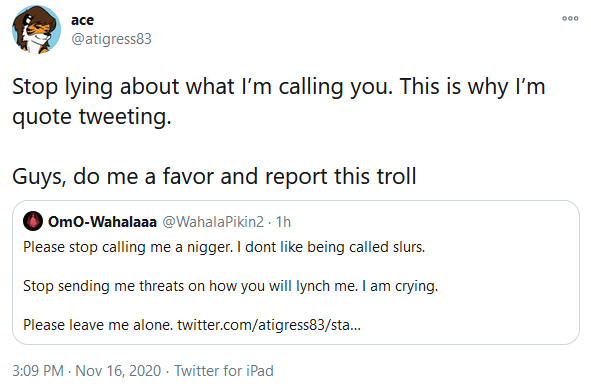Click ace's tiger profile avatar

tap(36, 29)
